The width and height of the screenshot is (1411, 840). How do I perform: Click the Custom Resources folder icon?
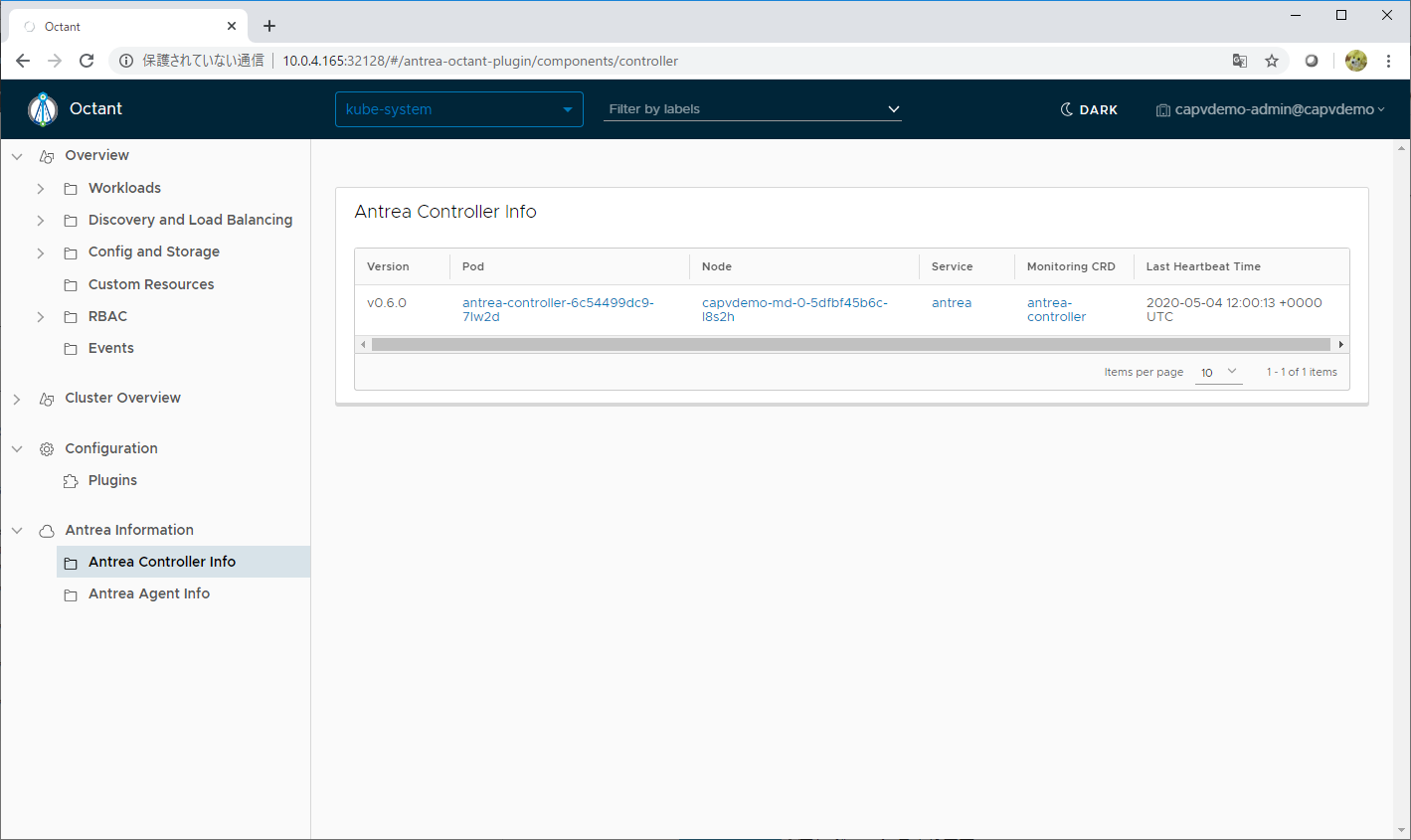point(71,285)
